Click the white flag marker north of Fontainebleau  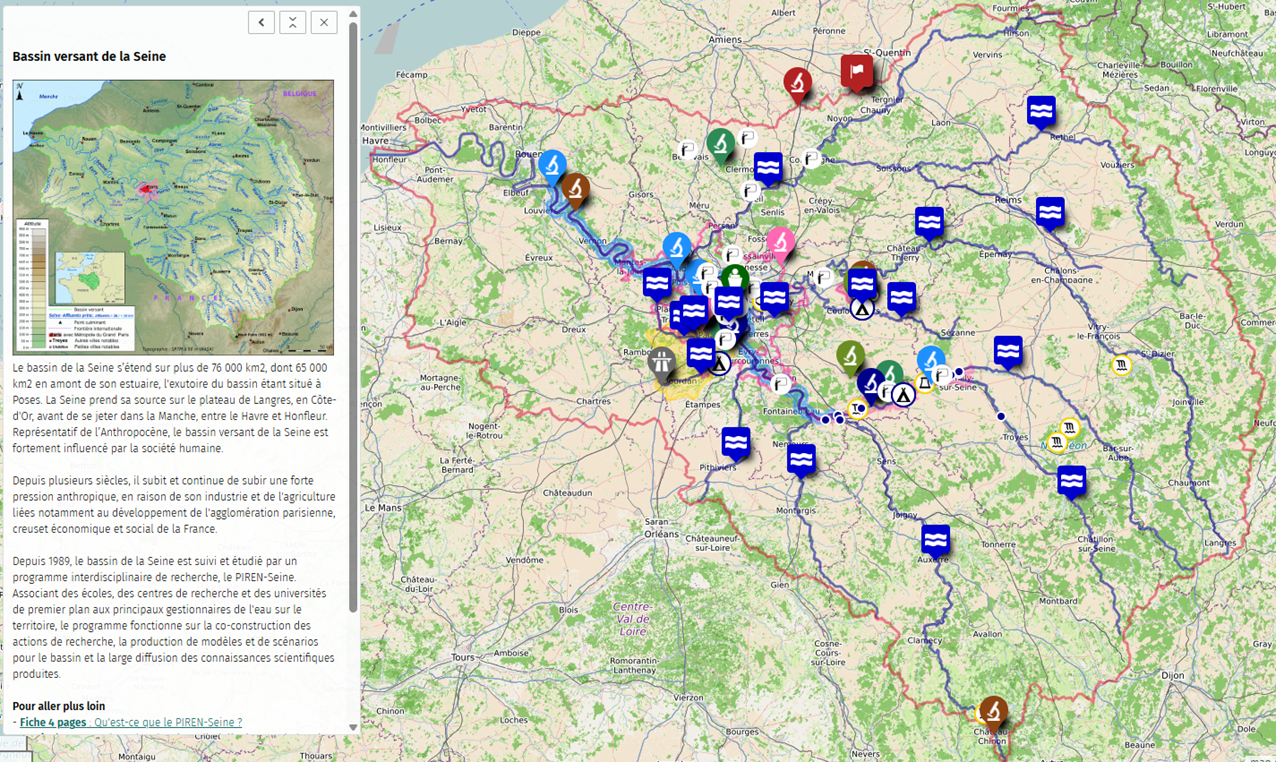coord(781,383)
